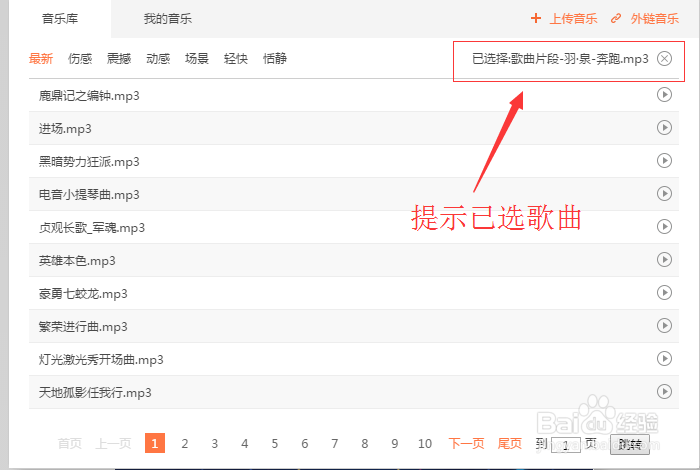Click the 跳转 button
The width and height of the screenshot is (700, 470).
pos(630,444)
